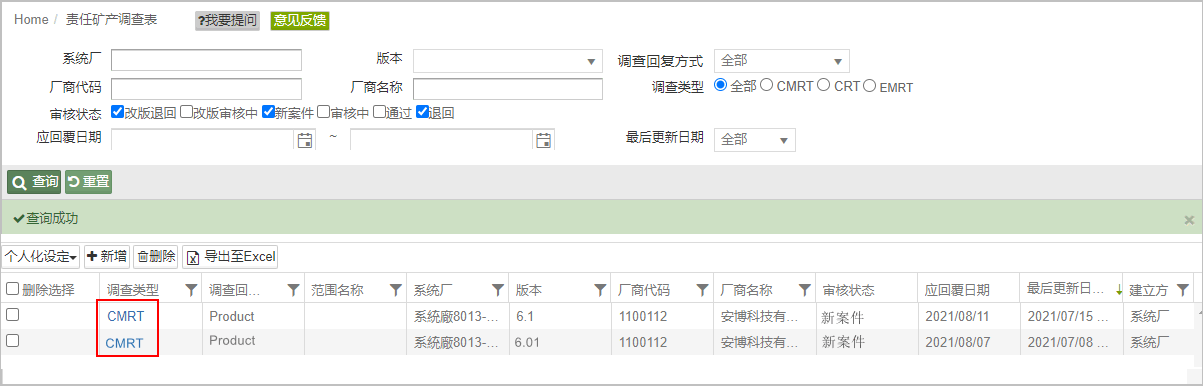The image size is (1203, 386).
Task: Open the 个人化设定 dropdown button
Action: click(x=41, y=256)
